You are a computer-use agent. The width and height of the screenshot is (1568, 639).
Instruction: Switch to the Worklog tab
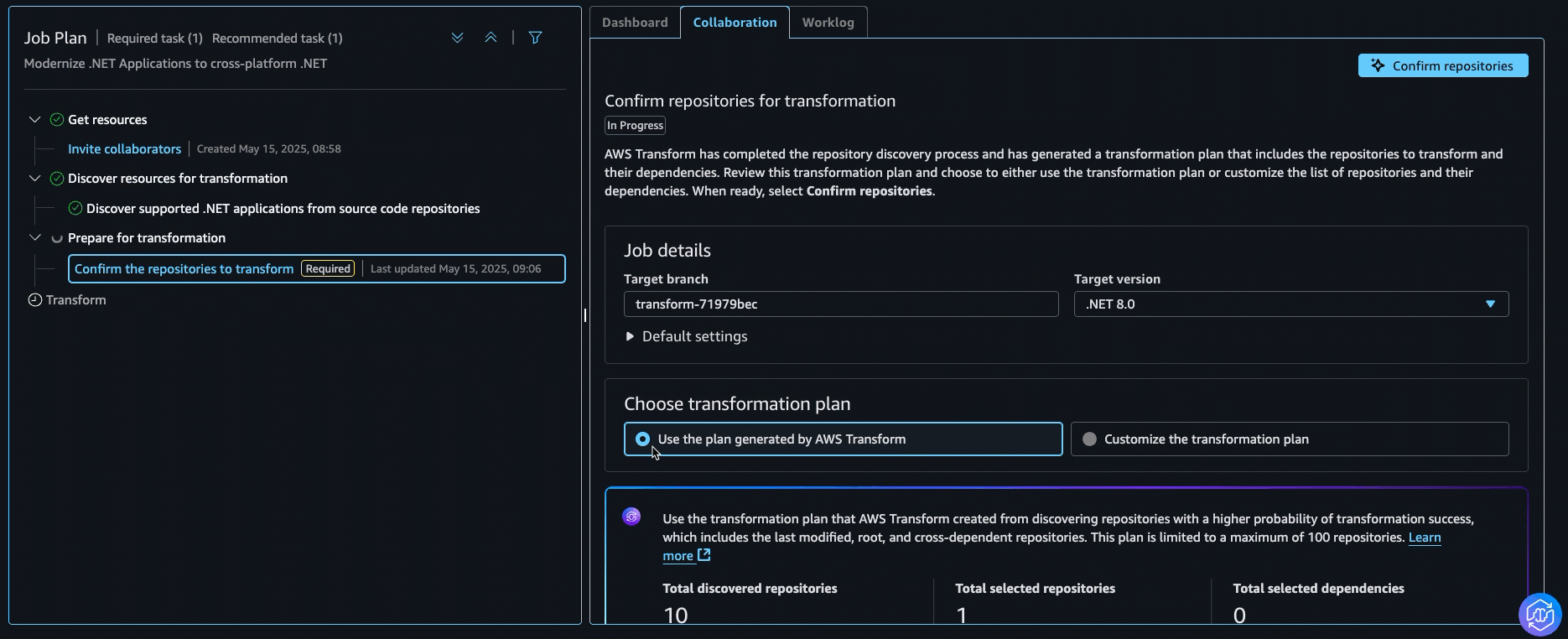828,23
